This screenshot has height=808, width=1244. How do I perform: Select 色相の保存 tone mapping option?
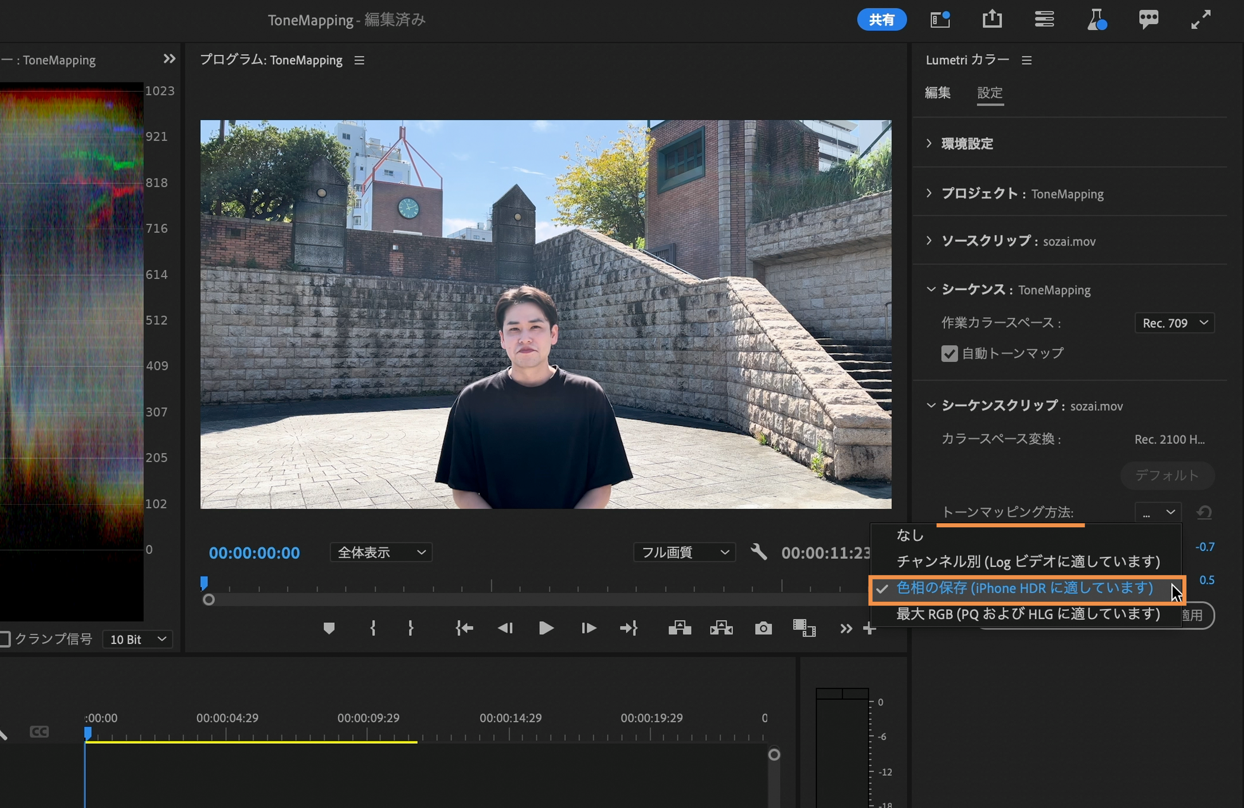(x=1024, y=588)
